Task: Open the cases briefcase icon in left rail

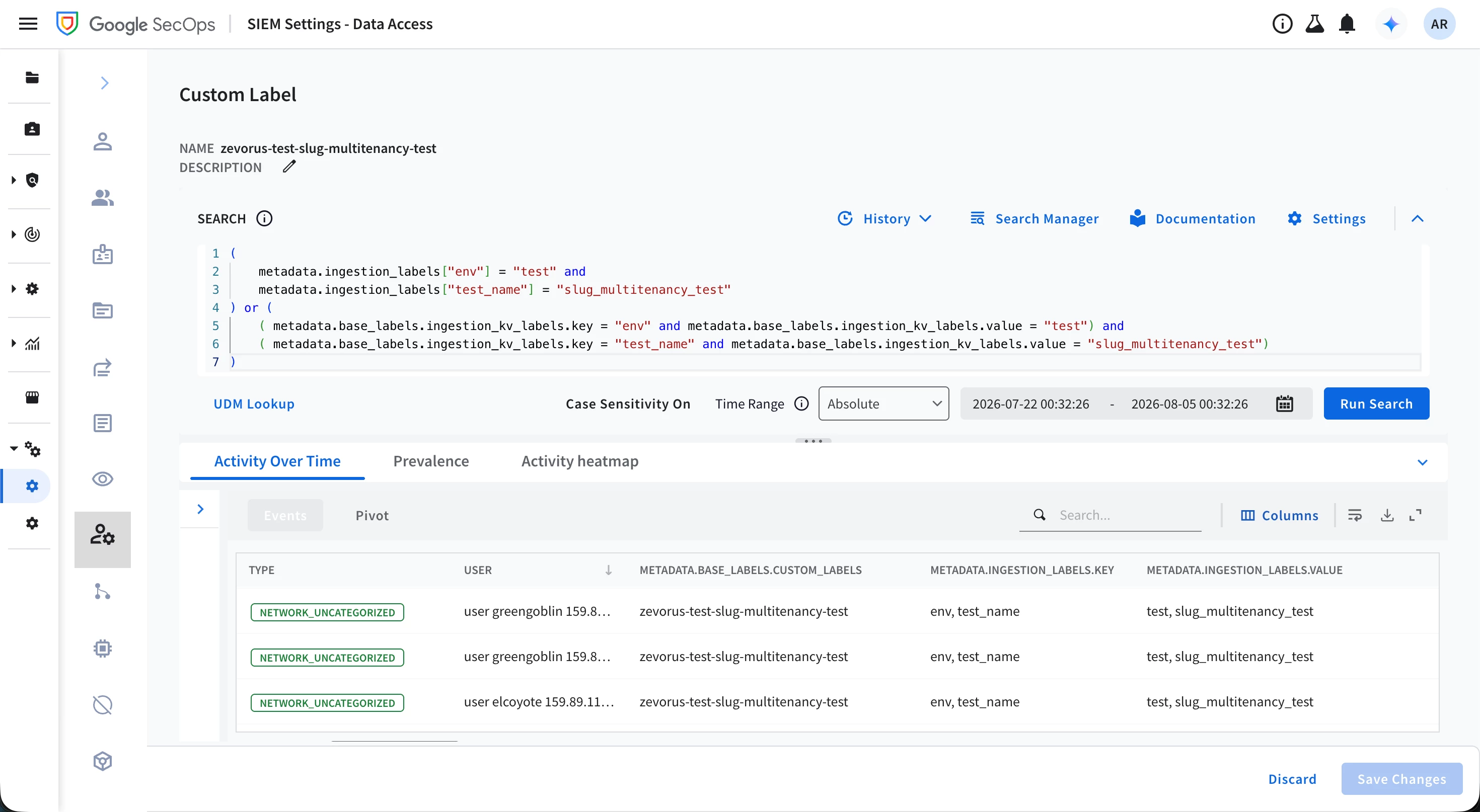Action: tap(32, 129)
